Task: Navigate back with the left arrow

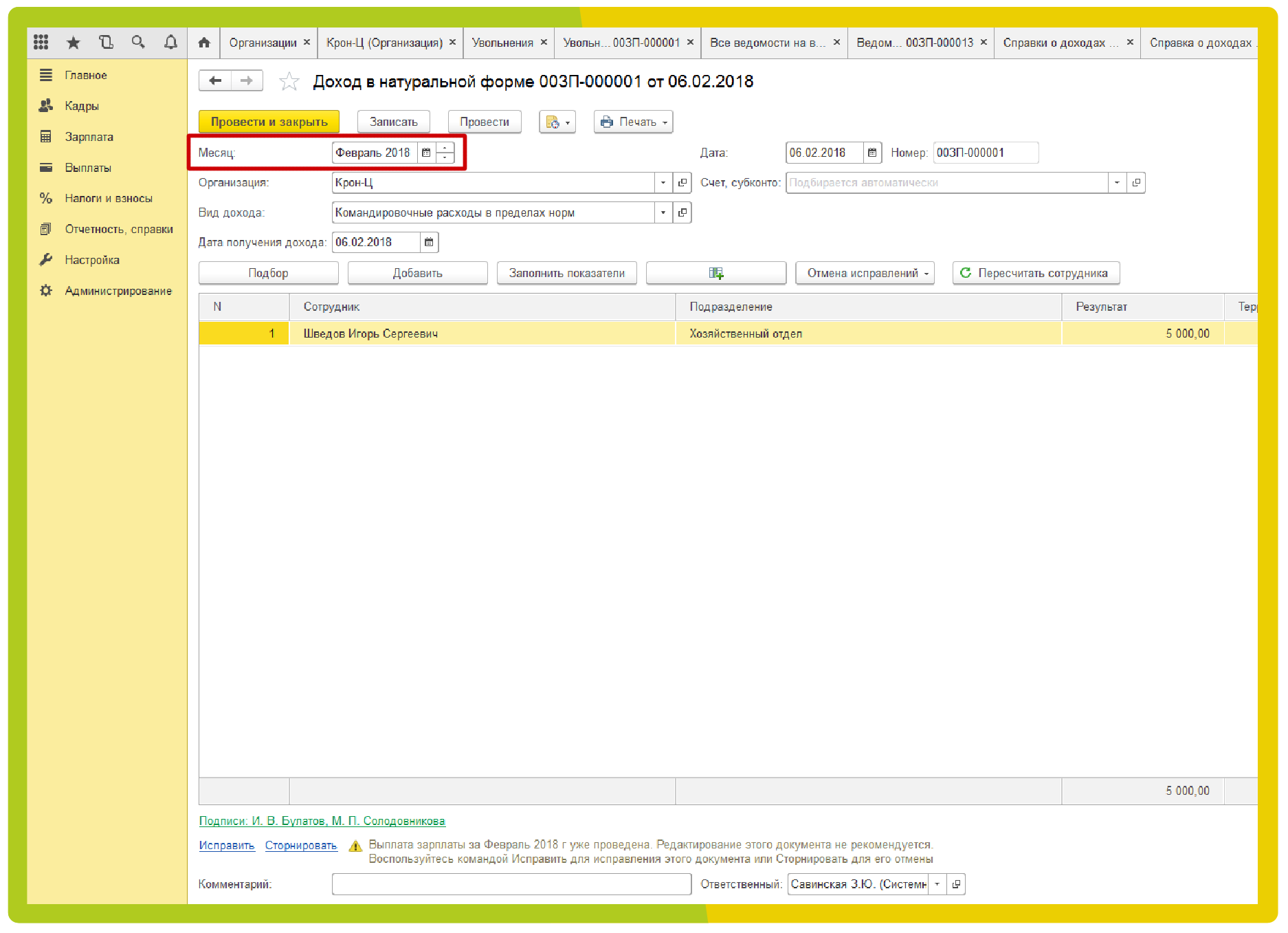Action: point(215,81)
